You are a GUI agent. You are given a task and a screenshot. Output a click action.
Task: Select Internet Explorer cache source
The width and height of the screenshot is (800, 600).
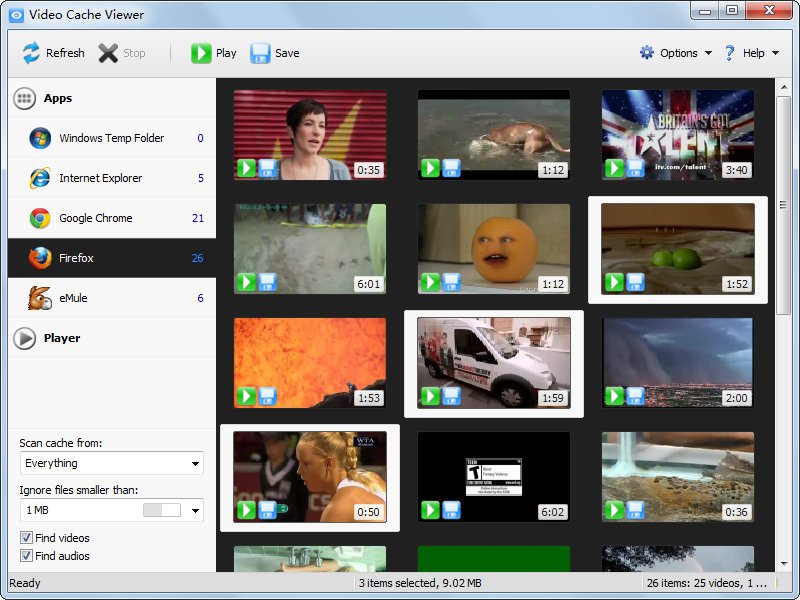click(x=112, y=178)
